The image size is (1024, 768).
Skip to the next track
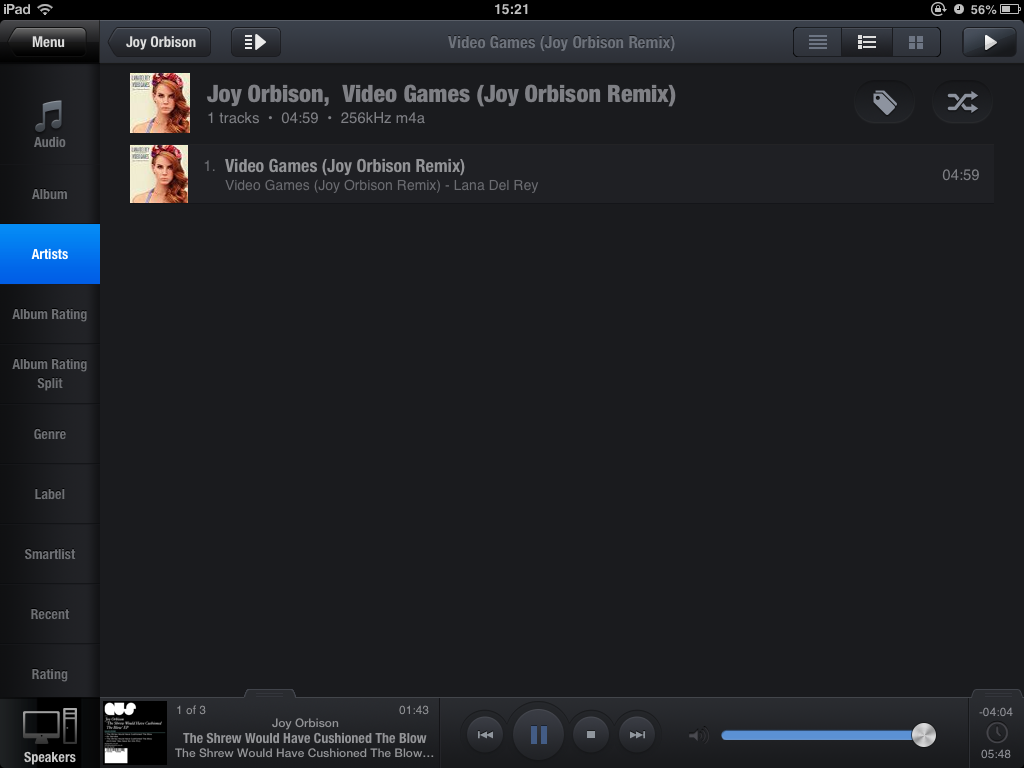[x=637, y=735]
